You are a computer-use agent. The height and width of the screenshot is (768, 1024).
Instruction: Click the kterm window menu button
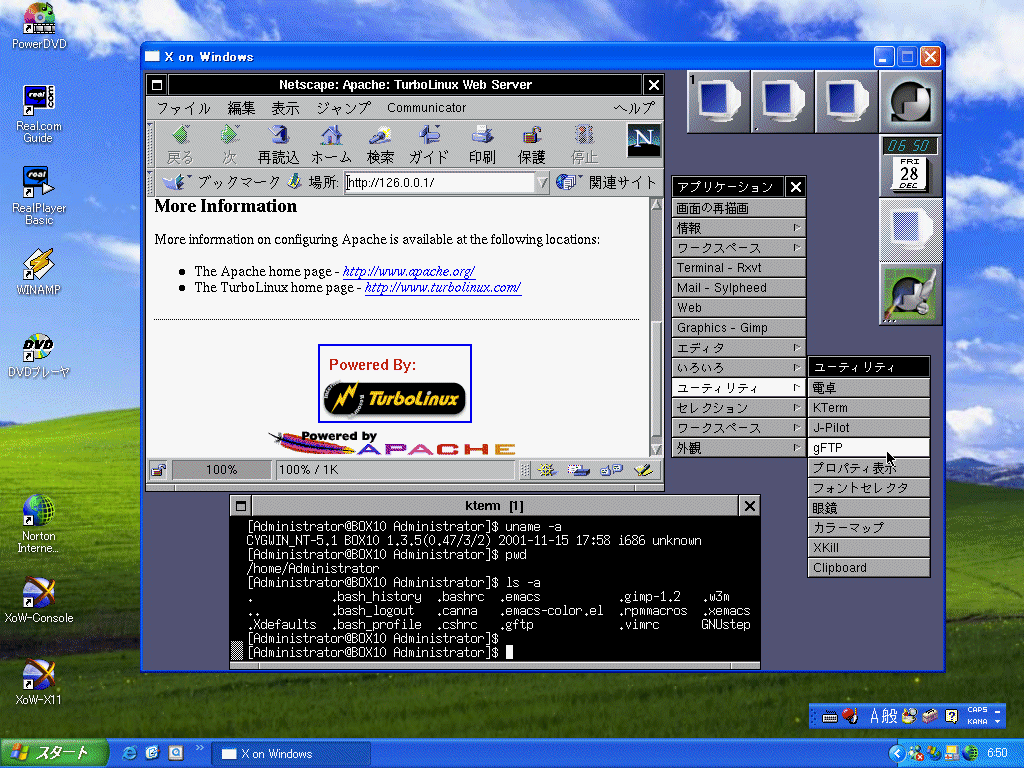click(240, 506)
